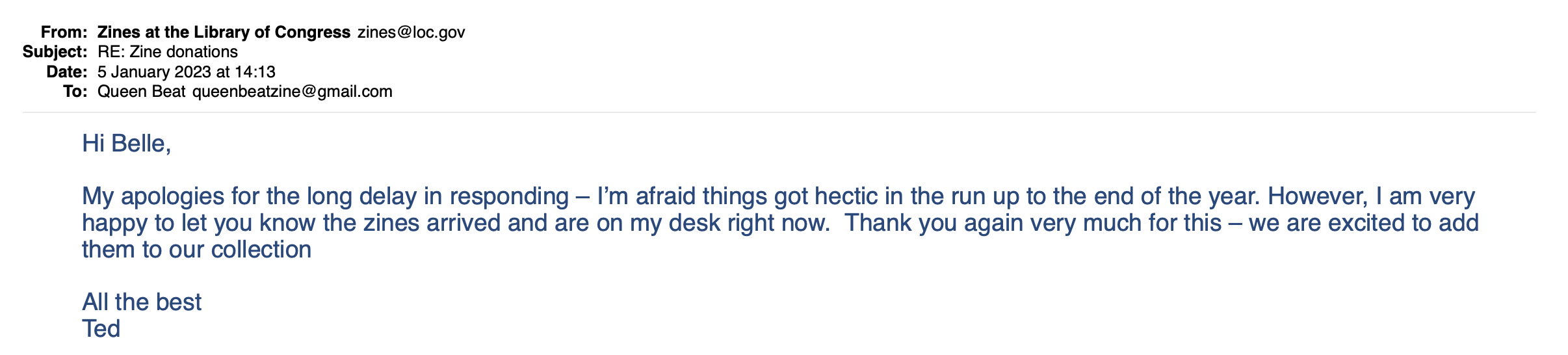The width and height of the screenshot is (1568, 355).
Task: Click the date 5 January 2023 at 14:13
Action: [186, 72]
